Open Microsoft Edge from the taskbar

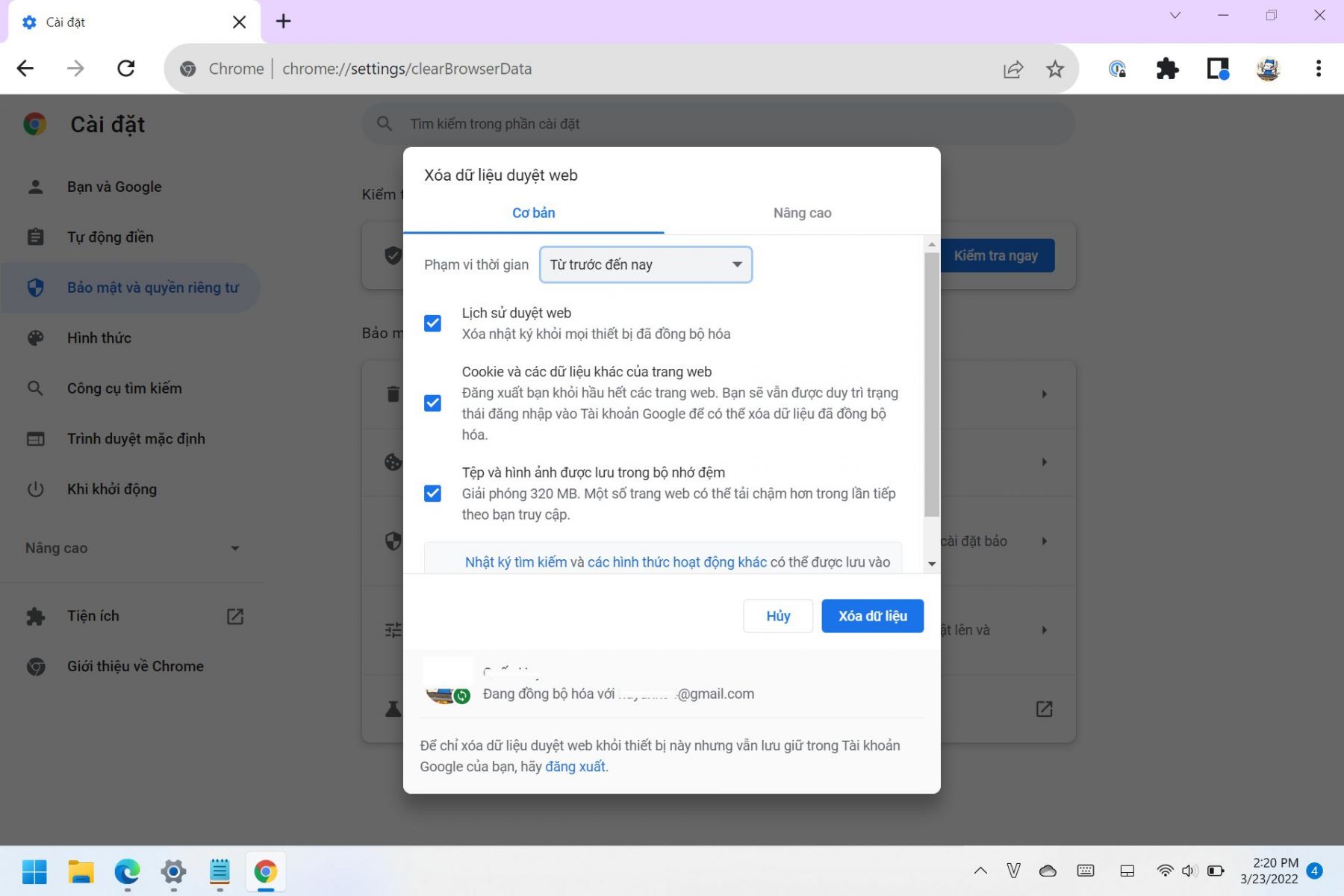click(127, 871)
